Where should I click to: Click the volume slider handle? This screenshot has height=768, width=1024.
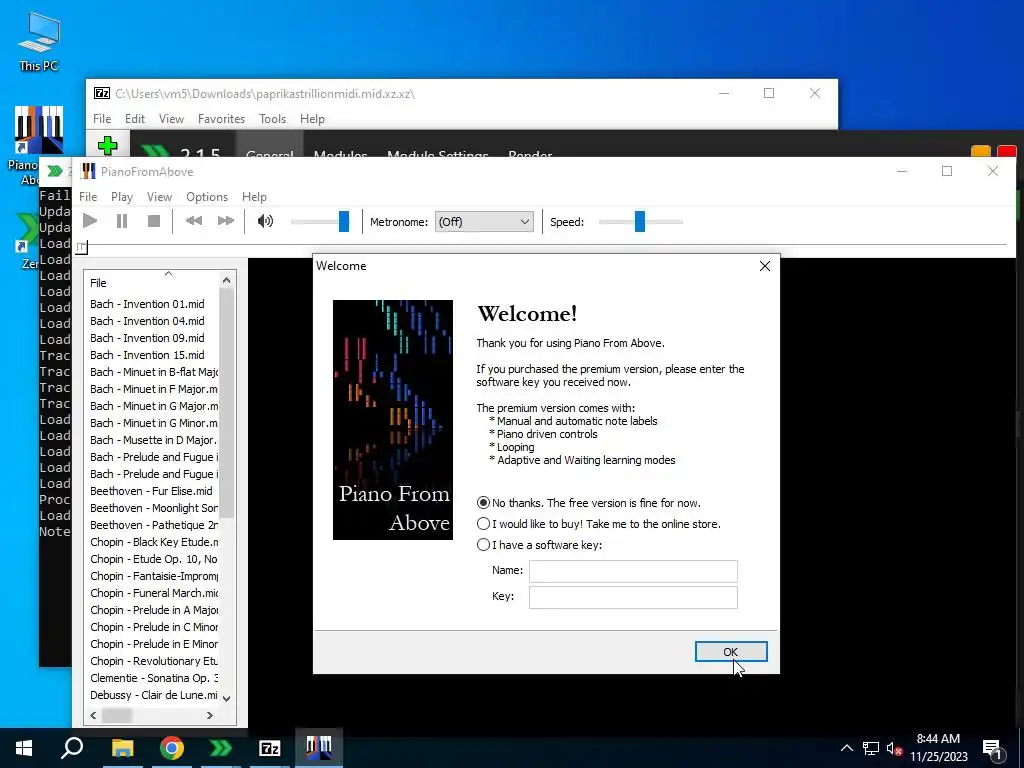point(344,221)
